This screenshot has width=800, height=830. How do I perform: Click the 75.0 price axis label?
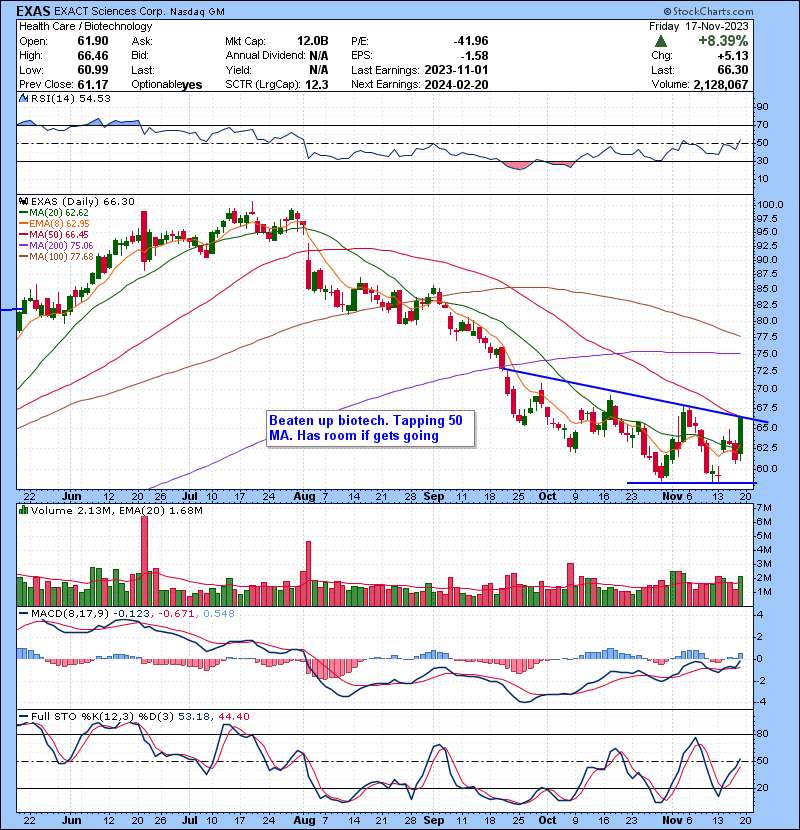[768, 353]
